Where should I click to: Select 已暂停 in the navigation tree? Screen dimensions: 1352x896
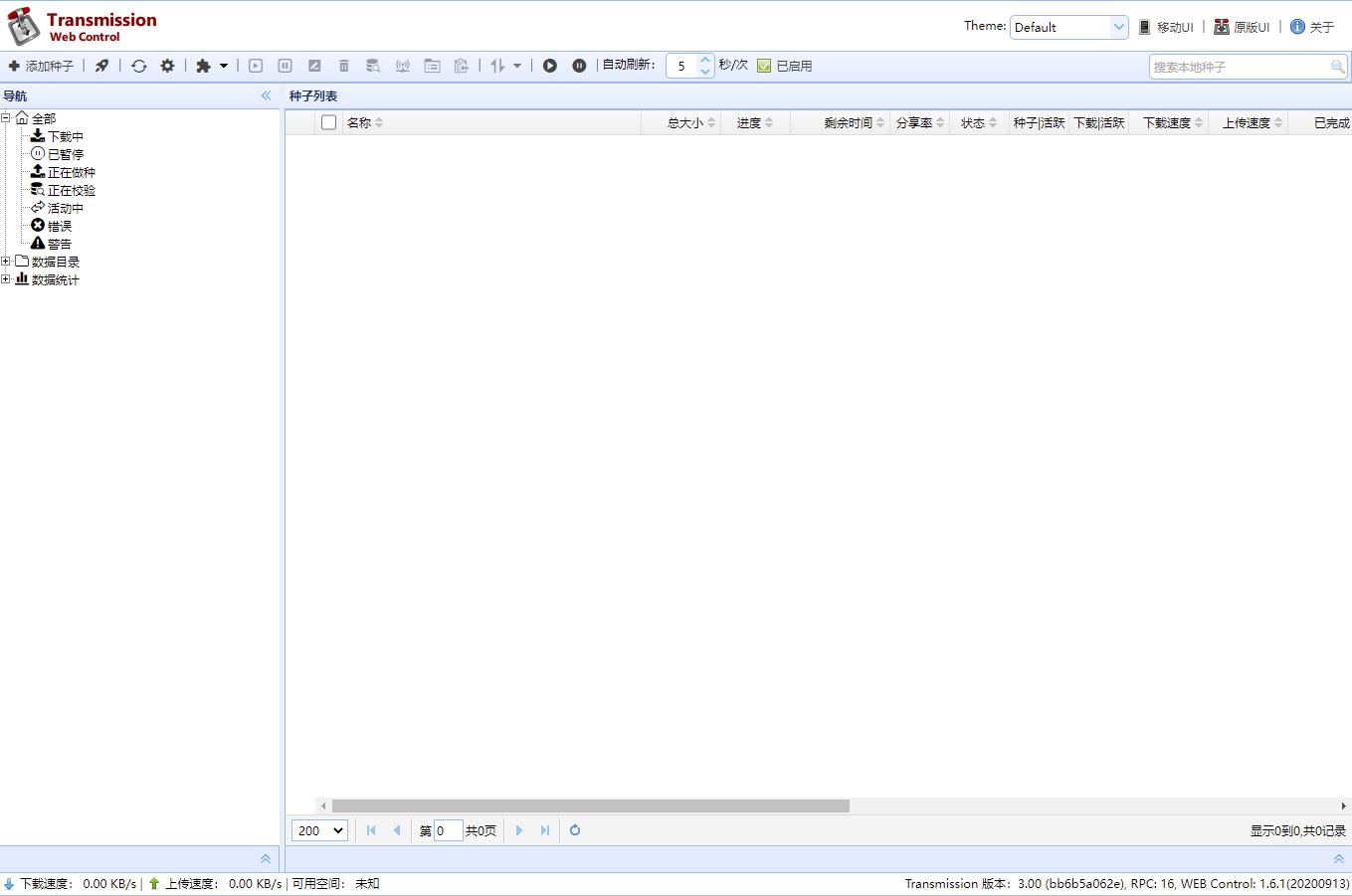(x=65, y=154)
